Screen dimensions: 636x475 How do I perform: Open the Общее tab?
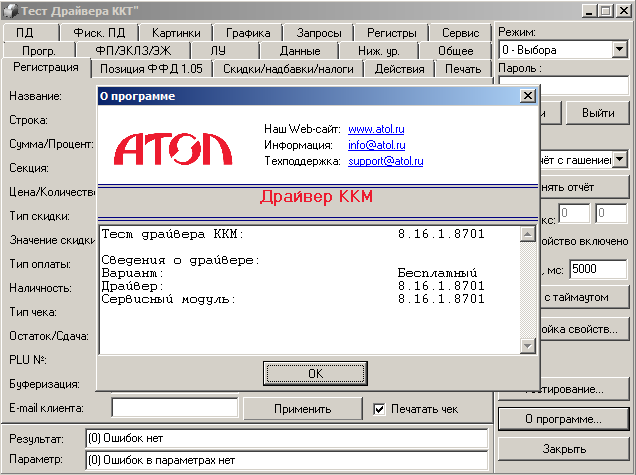pos(456,51)
